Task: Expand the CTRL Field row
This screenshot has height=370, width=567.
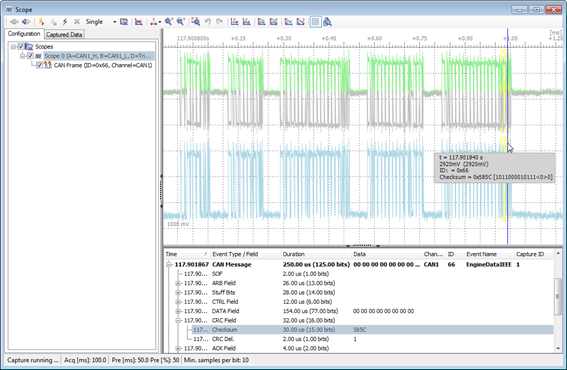Action: 178,302
